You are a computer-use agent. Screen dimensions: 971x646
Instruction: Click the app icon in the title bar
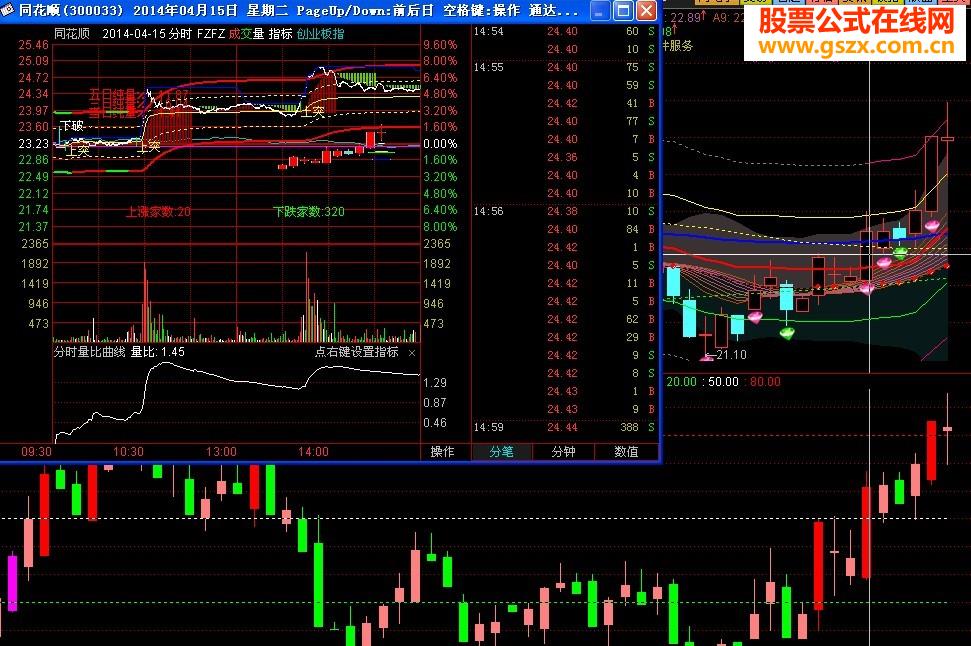pos(7,10)
